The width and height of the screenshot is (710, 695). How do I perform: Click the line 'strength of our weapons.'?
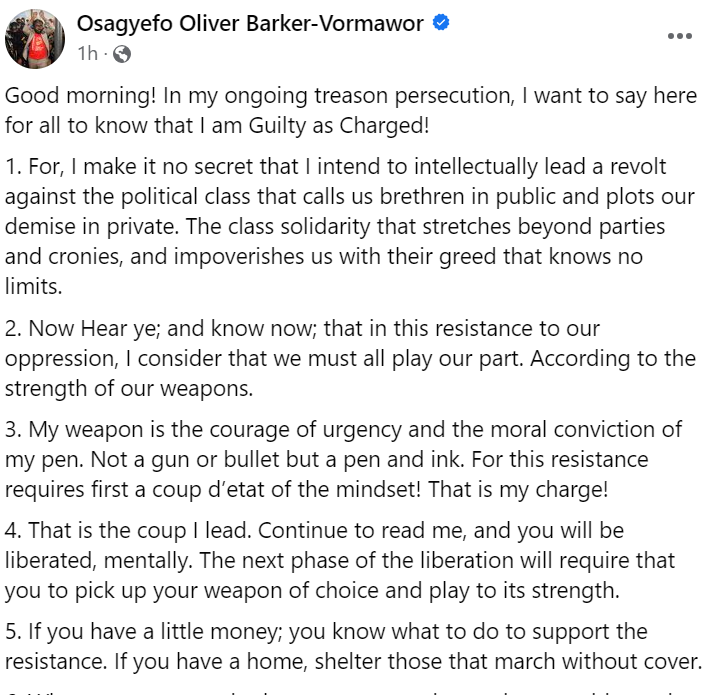click(x=129, y=388)
